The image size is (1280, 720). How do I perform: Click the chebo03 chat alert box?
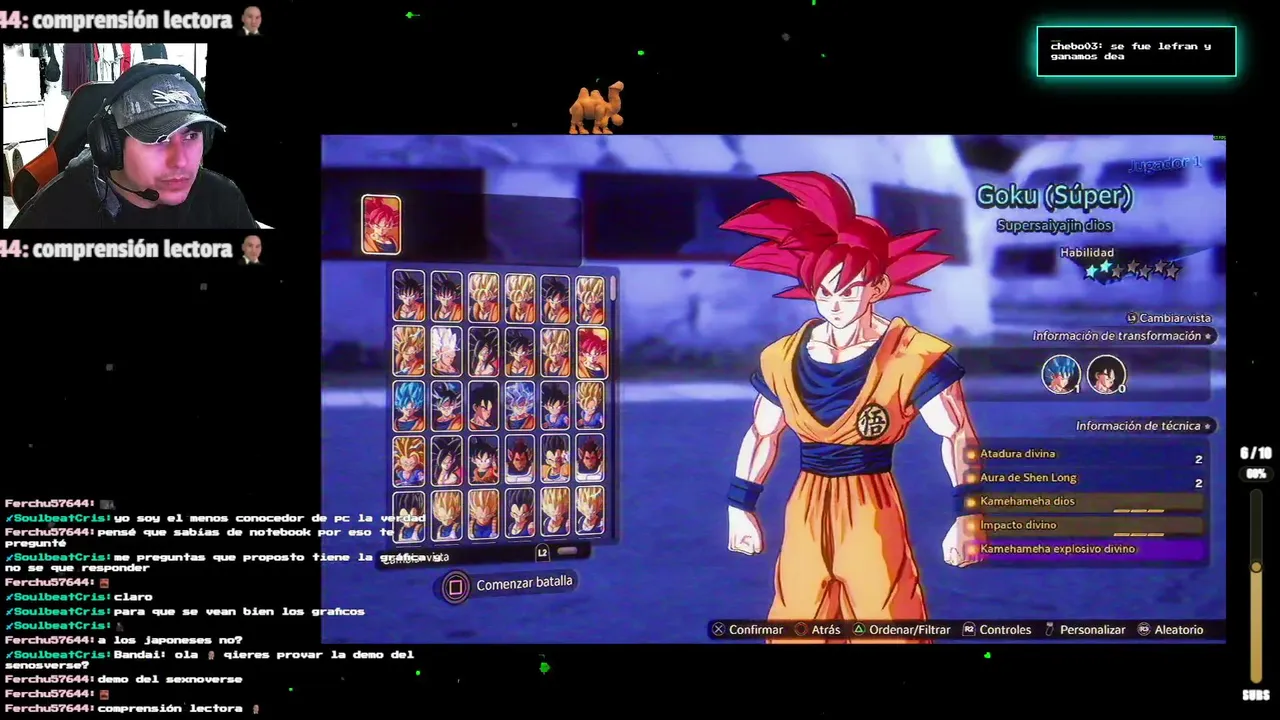(x=1136, y=52)
